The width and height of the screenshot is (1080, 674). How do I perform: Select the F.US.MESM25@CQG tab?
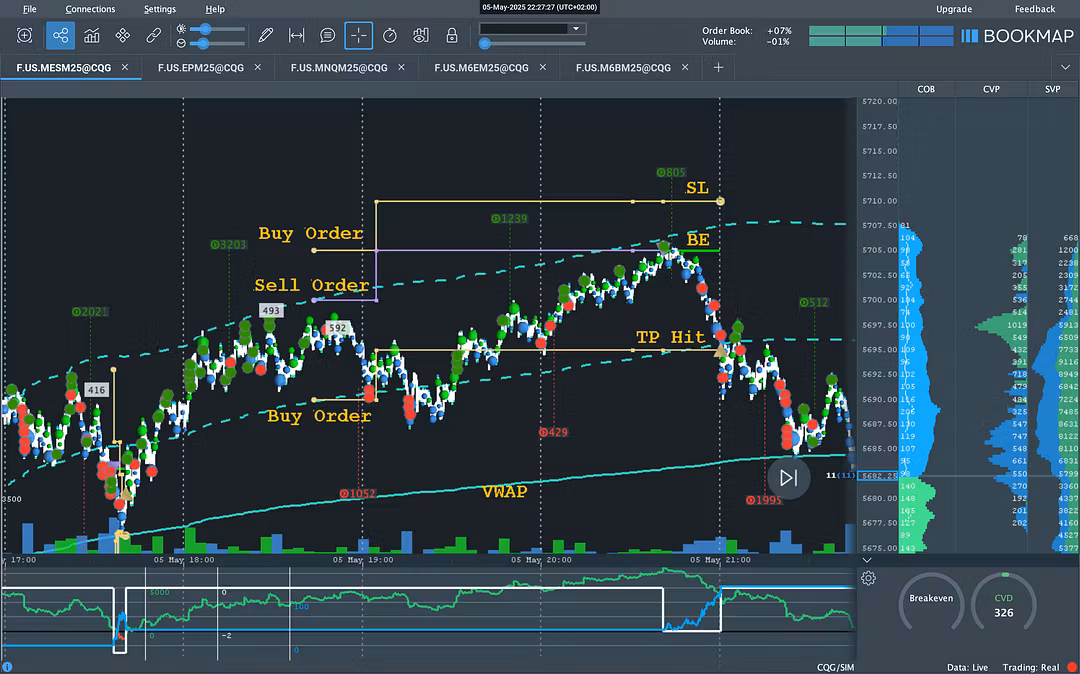coord(63,67)
